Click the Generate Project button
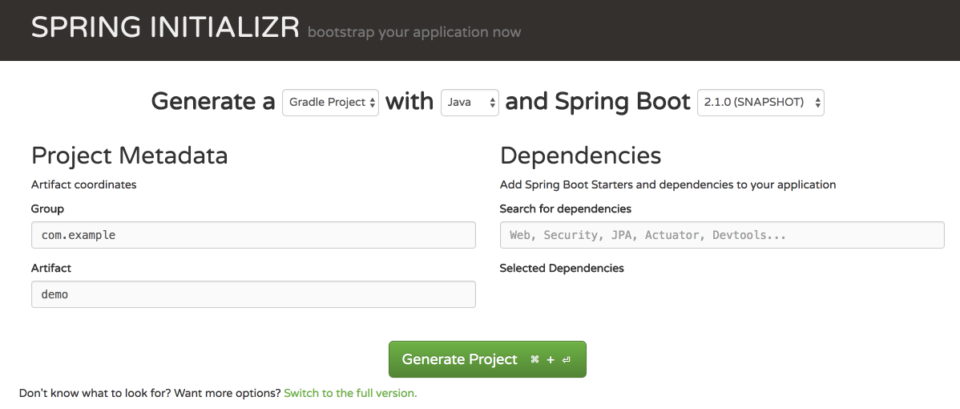Image resolution: width=960 pixels, height=409 pixels. pyautogui.click(x=487, y=359)
